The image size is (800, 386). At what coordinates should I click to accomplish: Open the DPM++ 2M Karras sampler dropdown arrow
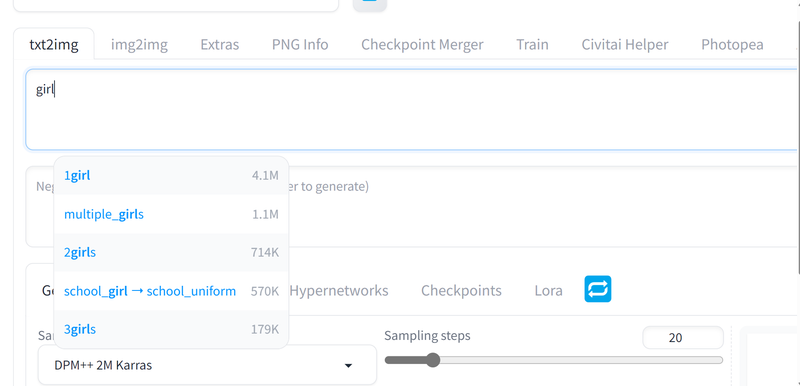pos(348,366)
